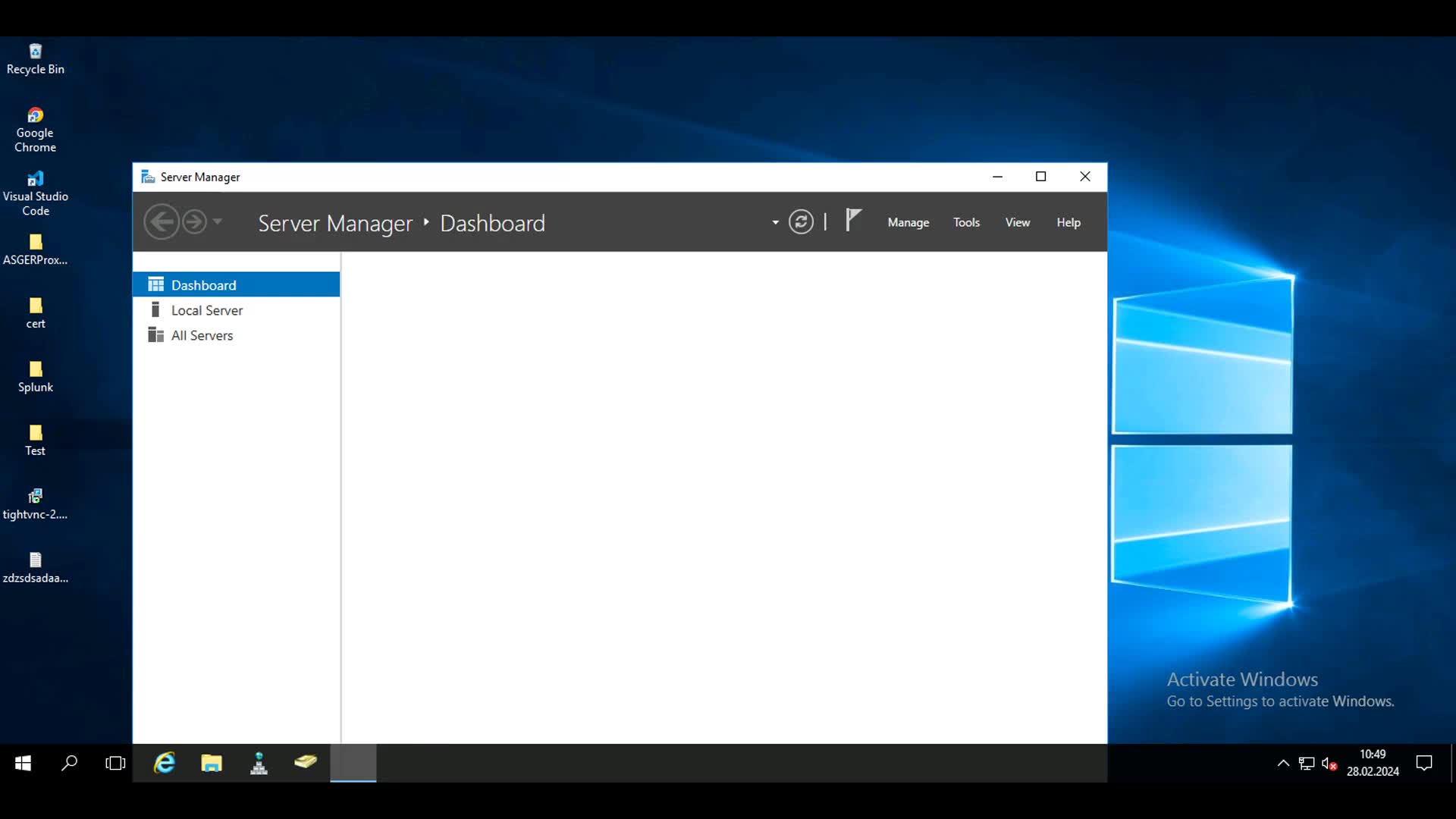
Task: Open the breadcrumb dropdown arrow beside Refresh
Action: click(x=775, y=223)
